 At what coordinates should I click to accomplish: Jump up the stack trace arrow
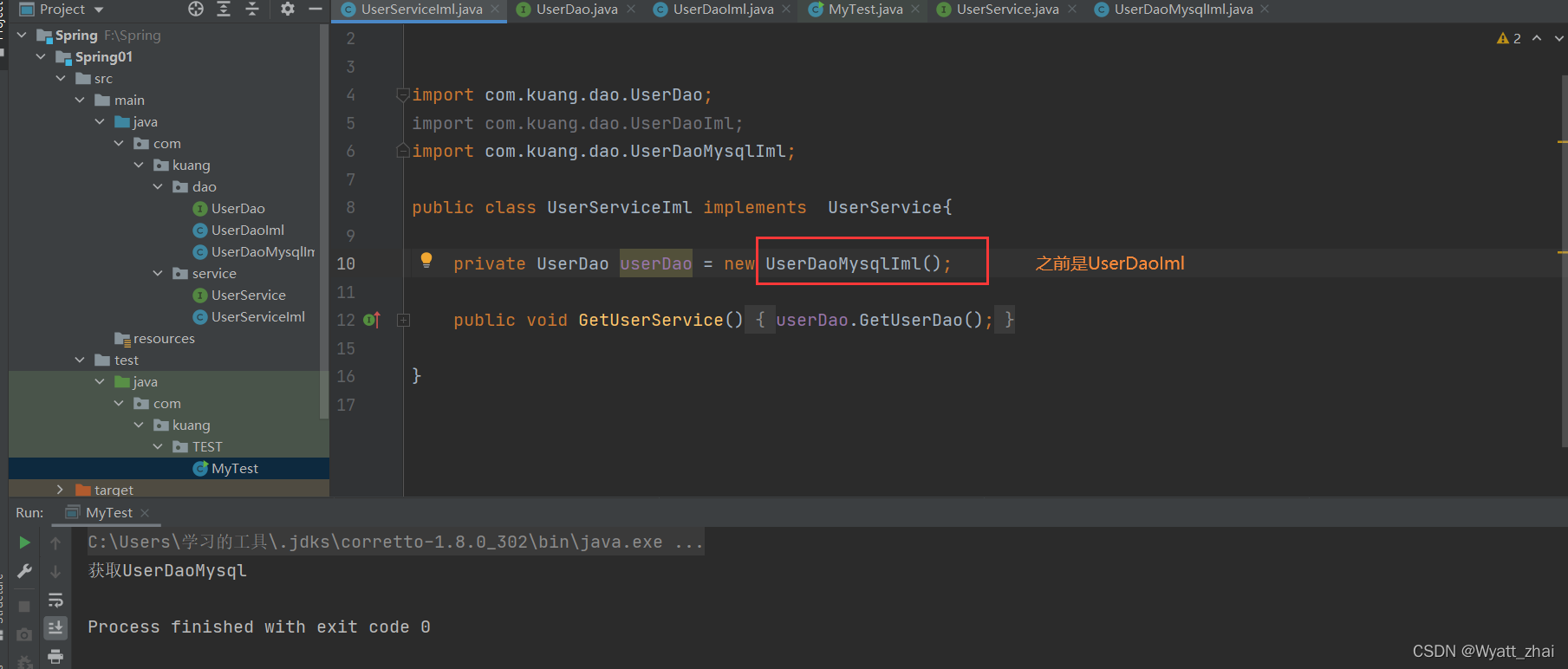[55, 542]
